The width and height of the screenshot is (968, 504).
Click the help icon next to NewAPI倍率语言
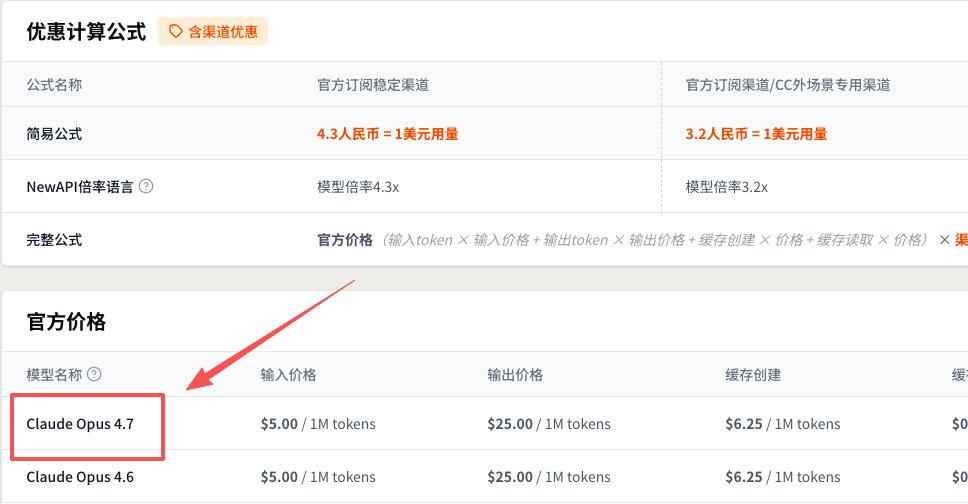click(146, 186)
